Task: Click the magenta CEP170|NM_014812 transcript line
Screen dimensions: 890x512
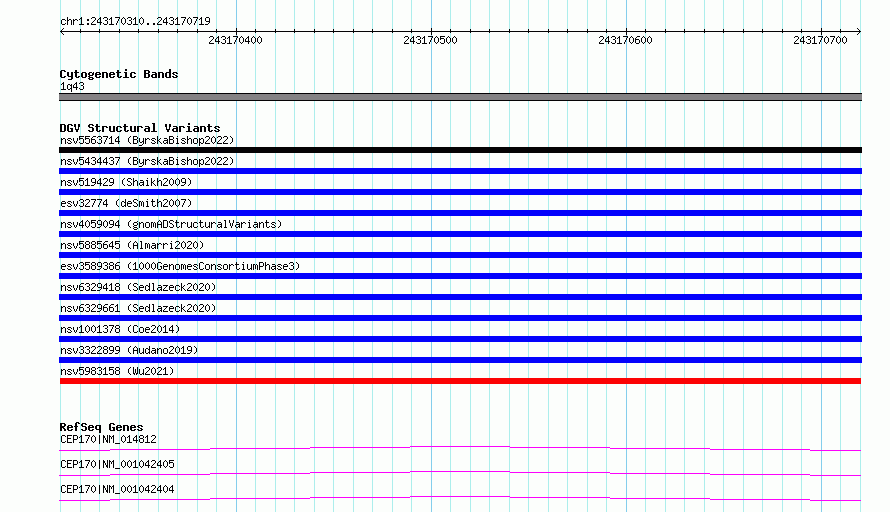Action: point(460,448)
